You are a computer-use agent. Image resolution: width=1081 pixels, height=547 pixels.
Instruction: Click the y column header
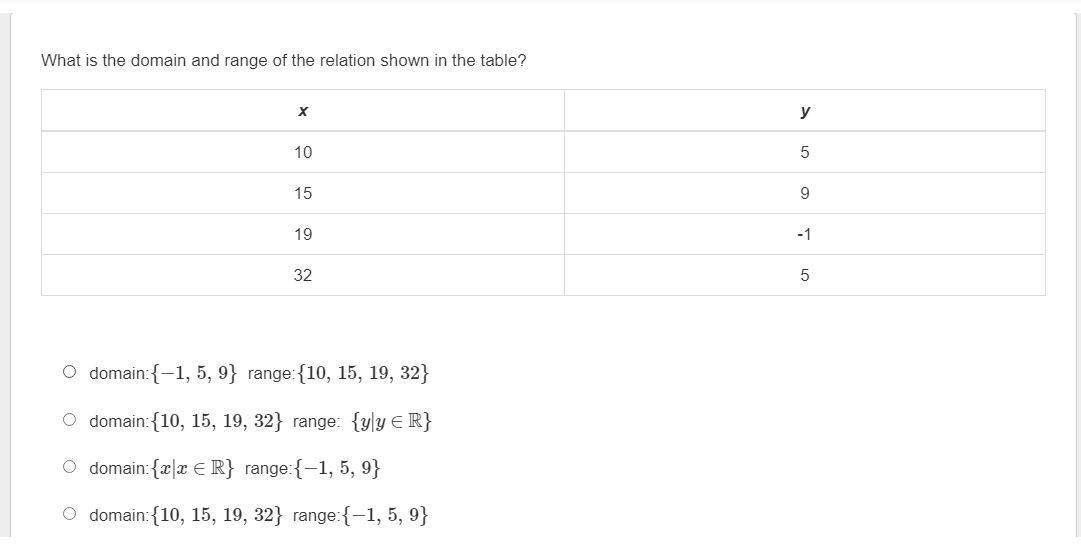click(x=805, y=111)
